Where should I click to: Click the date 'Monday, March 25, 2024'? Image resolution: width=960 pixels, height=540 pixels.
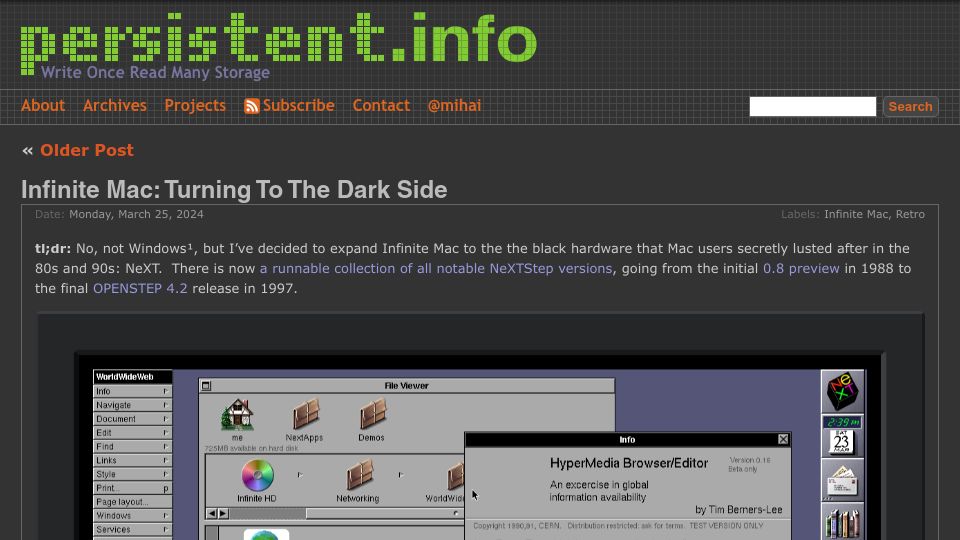pyautogui.click(x=136, y=214)
